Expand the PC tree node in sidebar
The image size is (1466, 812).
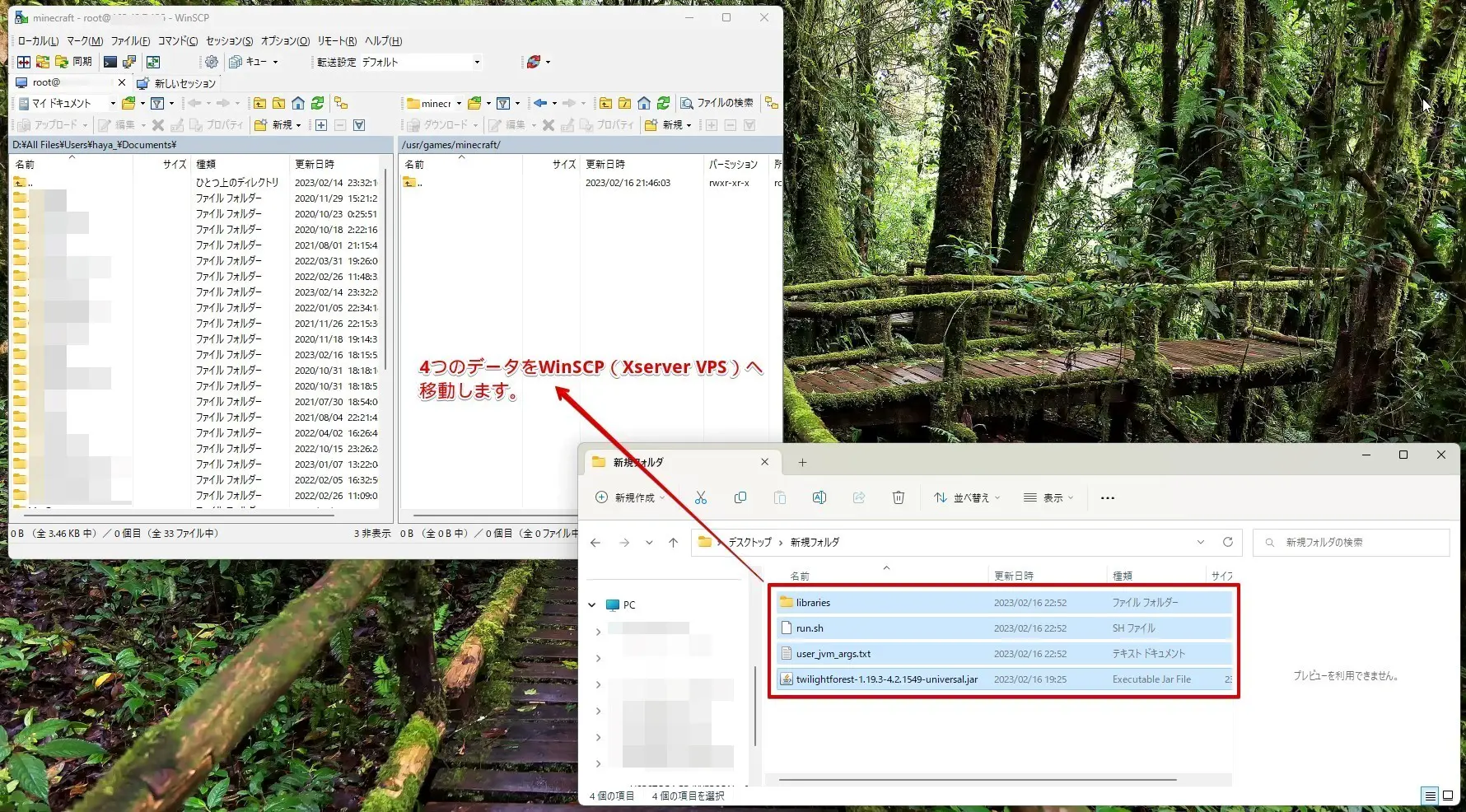(591, 604)
